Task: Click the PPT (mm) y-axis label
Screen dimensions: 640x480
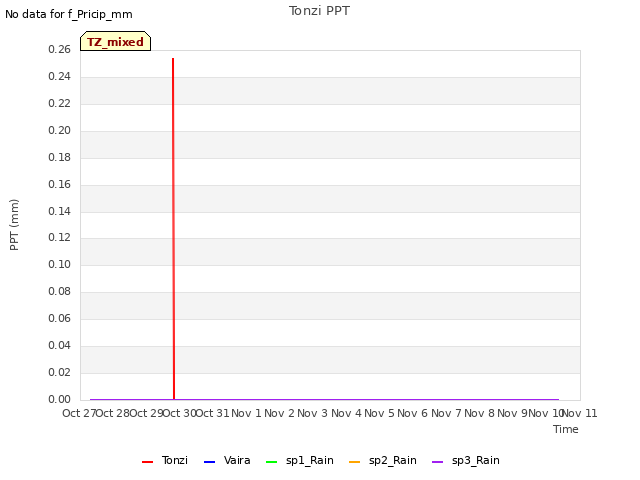Action: (x=14, y=224)
